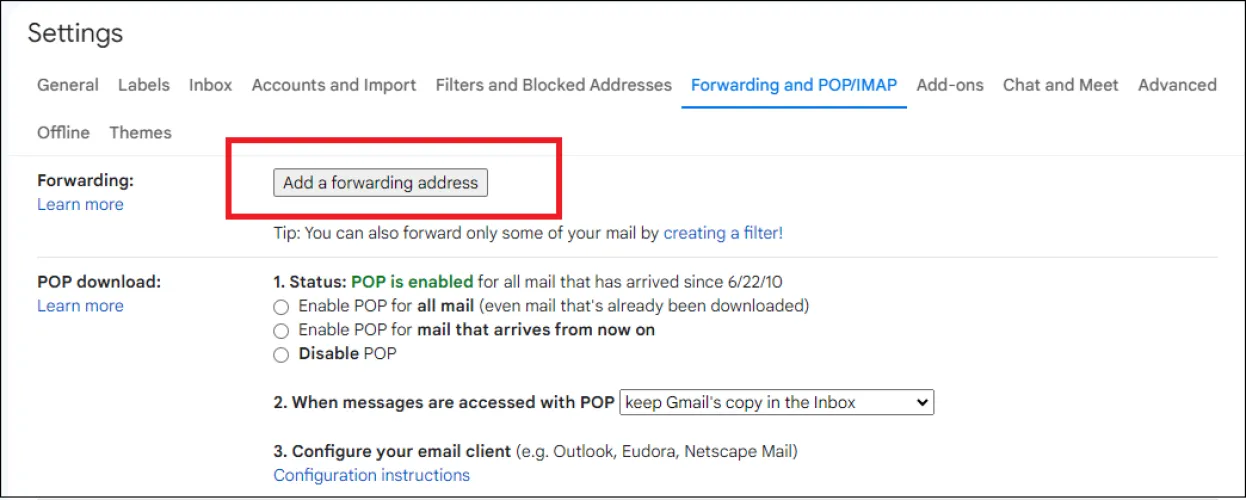Viewport: 1246px width, 500px height.
Task: Click Add a forwarding address button
Action: [x=380, y=183]
